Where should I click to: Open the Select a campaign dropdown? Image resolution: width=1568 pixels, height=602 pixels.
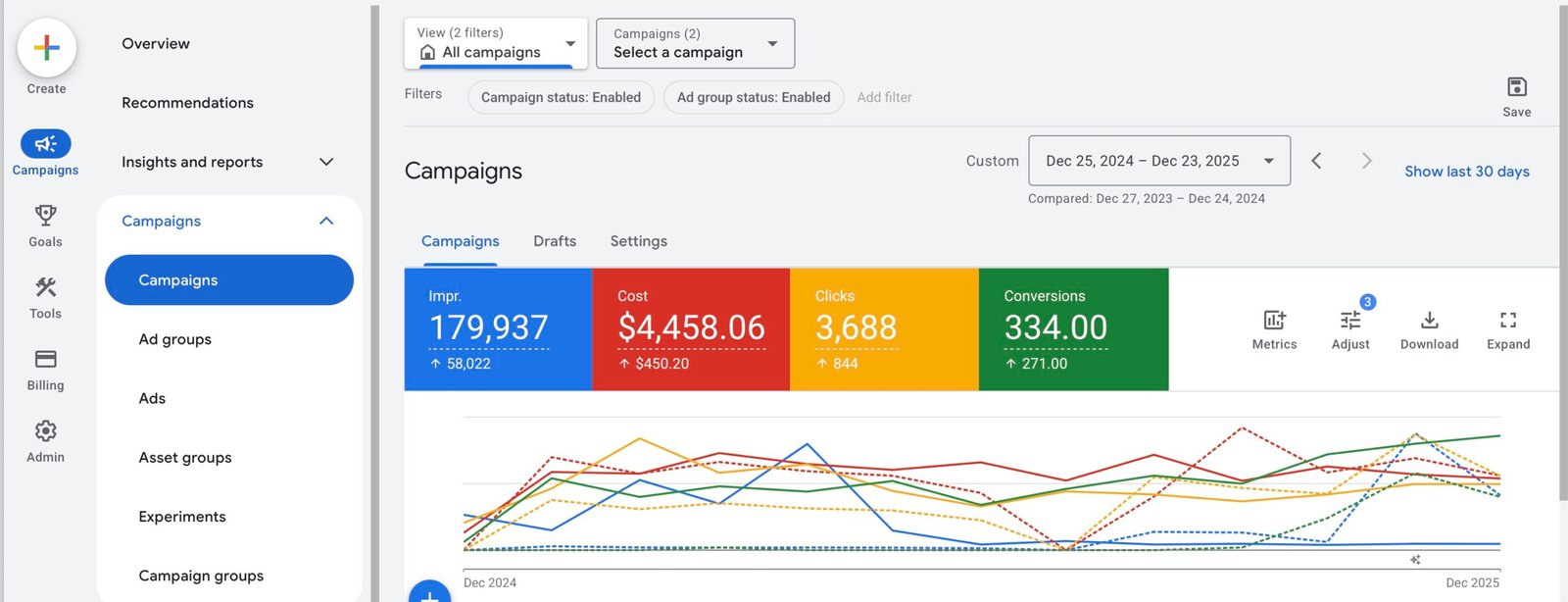(695, 44)
